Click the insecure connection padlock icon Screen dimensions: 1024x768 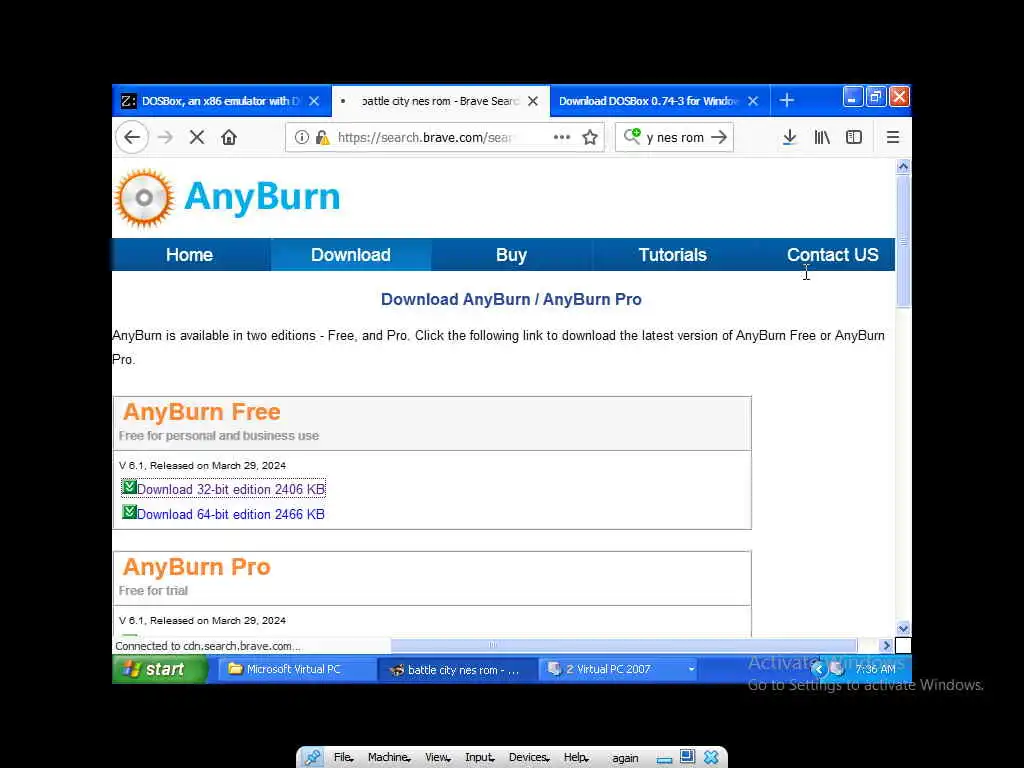point(323,137)
